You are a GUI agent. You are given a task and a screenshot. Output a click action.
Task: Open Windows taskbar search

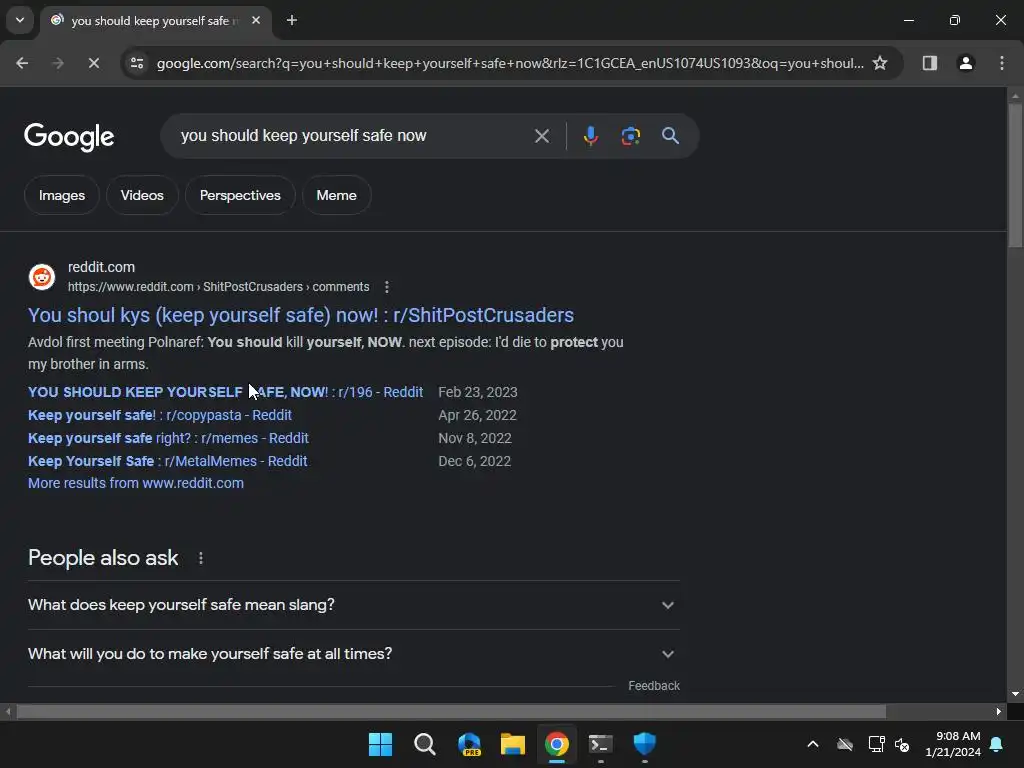[x=424, y=744]
